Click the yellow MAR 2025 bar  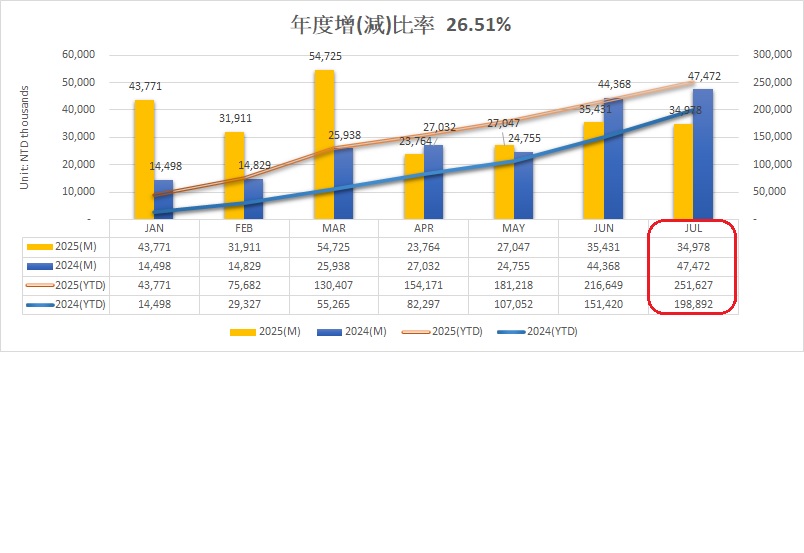coord(324,144)
